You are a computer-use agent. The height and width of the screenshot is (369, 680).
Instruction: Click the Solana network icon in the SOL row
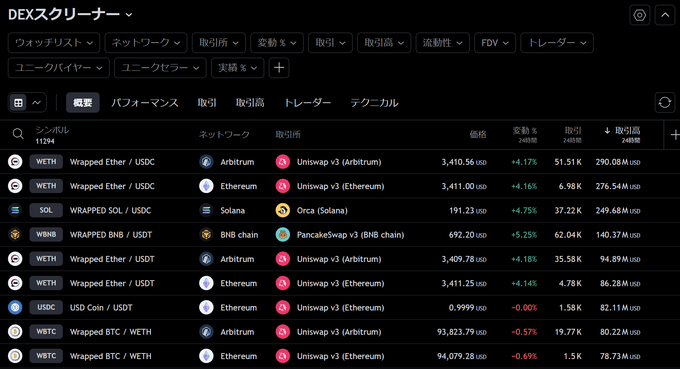(x=206, y=210)
